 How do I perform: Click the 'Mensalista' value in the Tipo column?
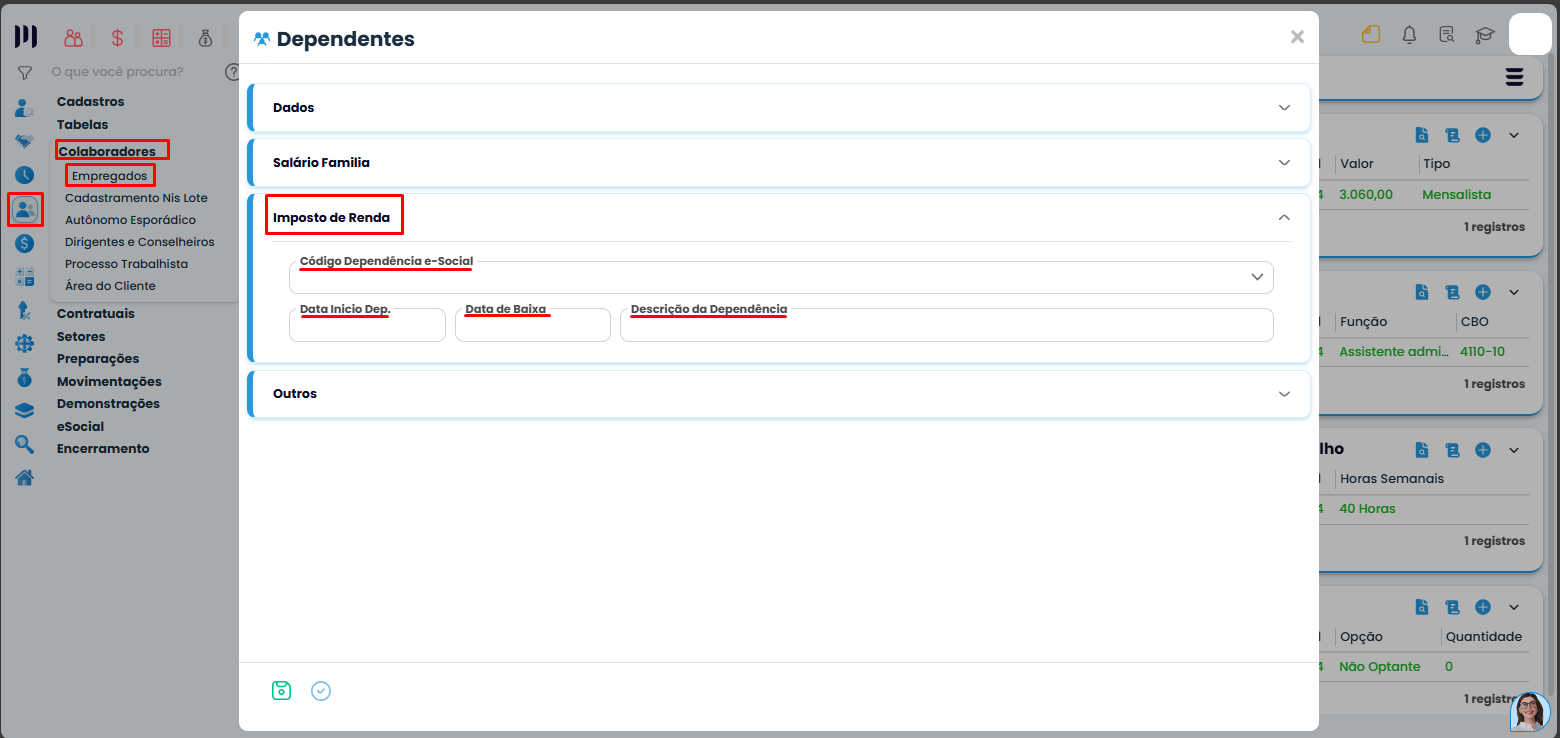pyautogui.click(x=1456, y=195)
